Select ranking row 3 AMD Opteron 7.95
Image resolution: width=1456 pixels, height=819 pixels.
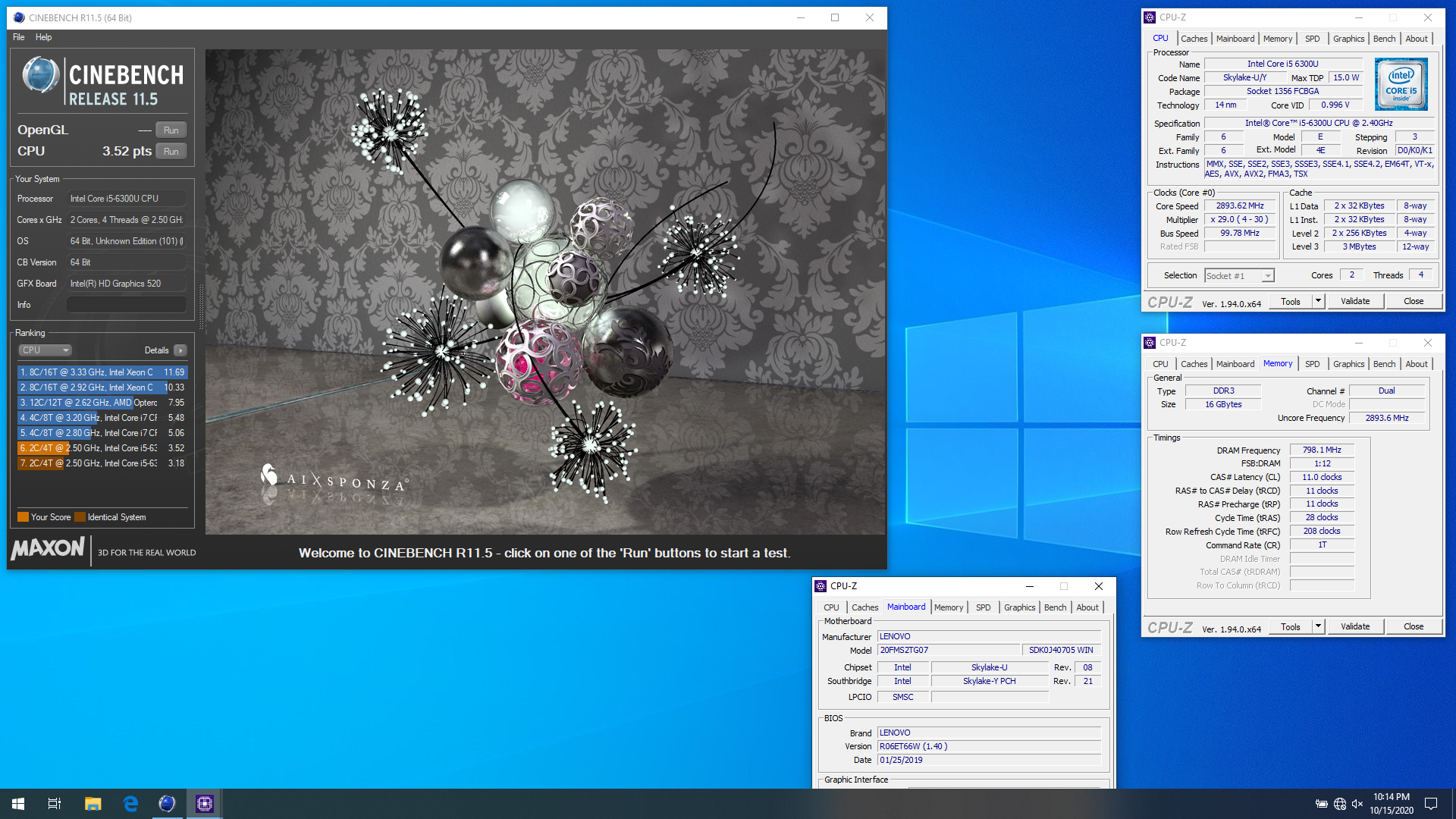pos(102,403)
